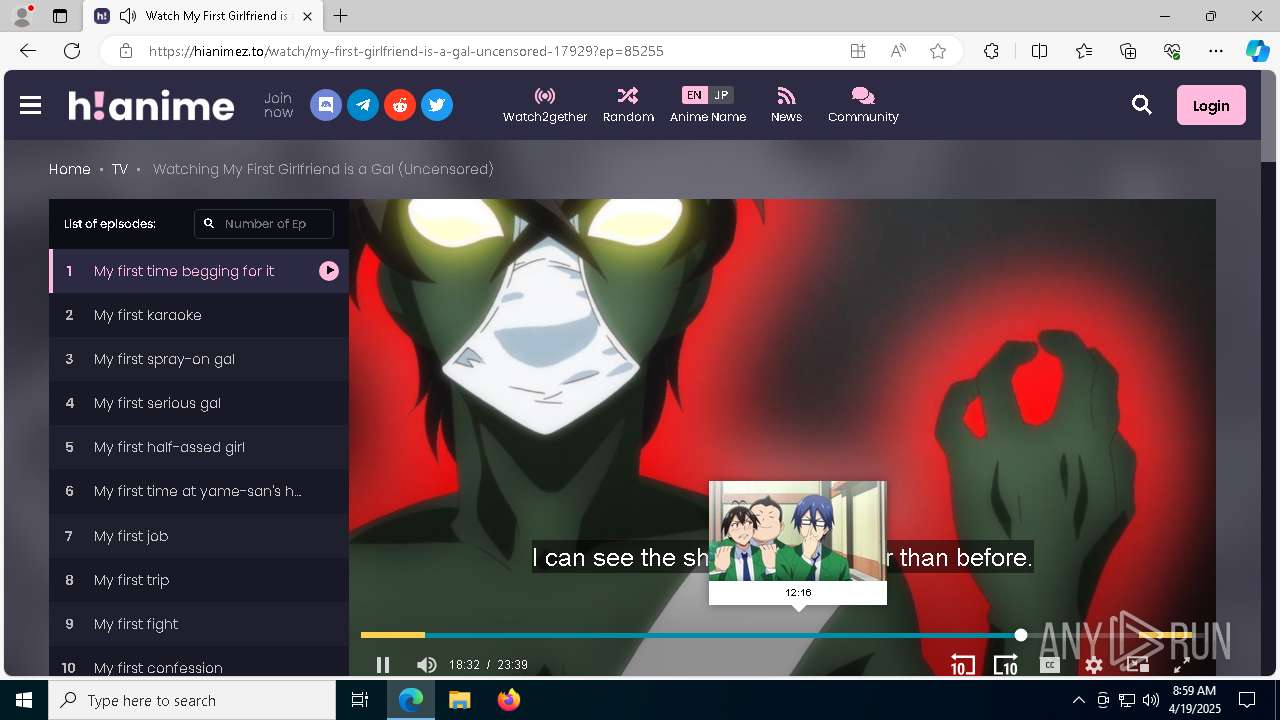
Task: Open the Reddit join link
Action: click(x=400, y=105)
